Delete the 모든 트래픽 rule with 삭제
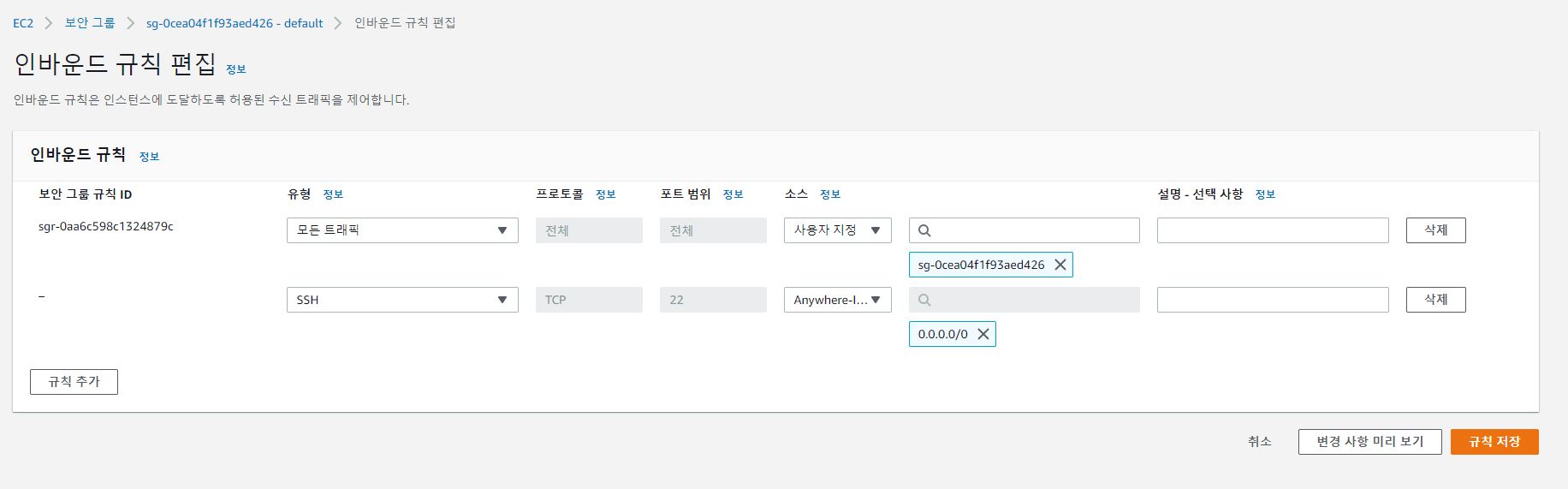 click(x=1435, y=230)
